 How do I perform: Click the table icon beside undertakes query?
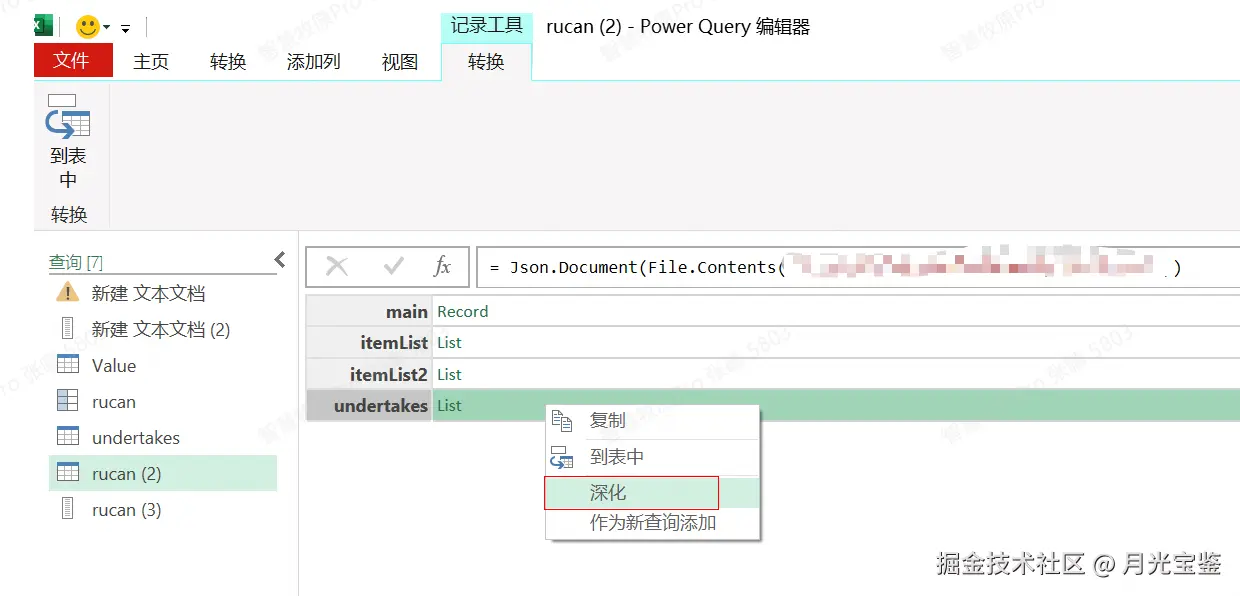(x=68, y=437)
